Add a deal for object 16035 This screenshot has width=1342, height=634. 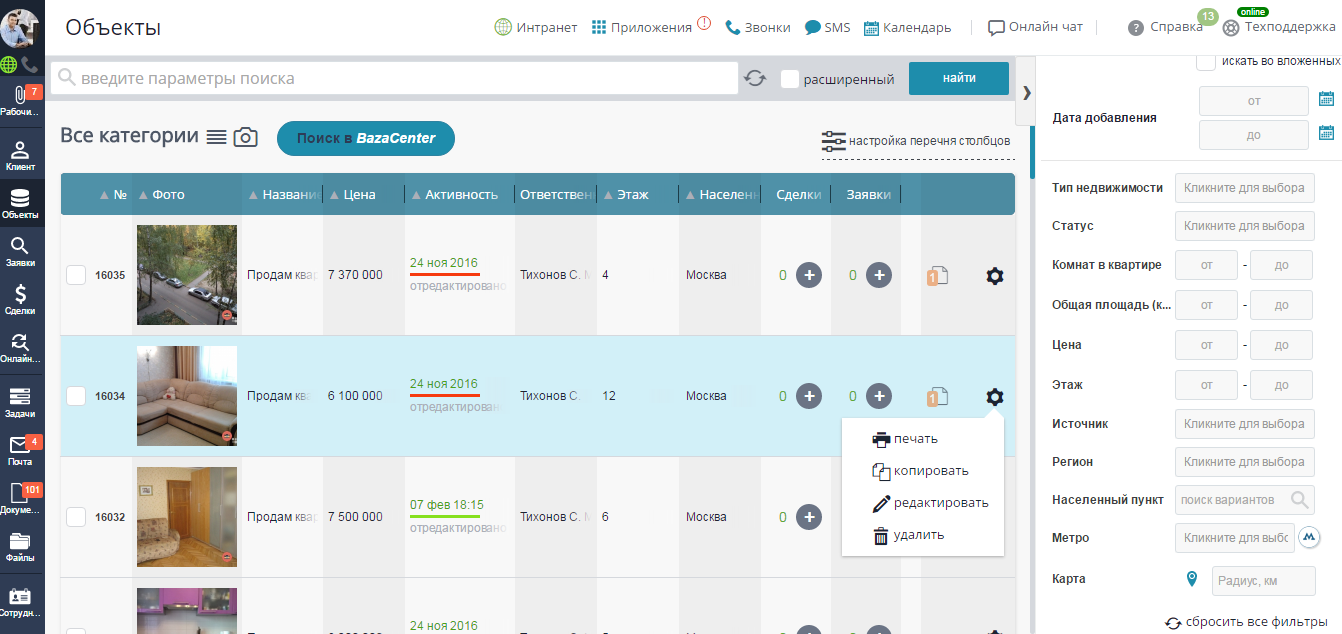(809, 275)
